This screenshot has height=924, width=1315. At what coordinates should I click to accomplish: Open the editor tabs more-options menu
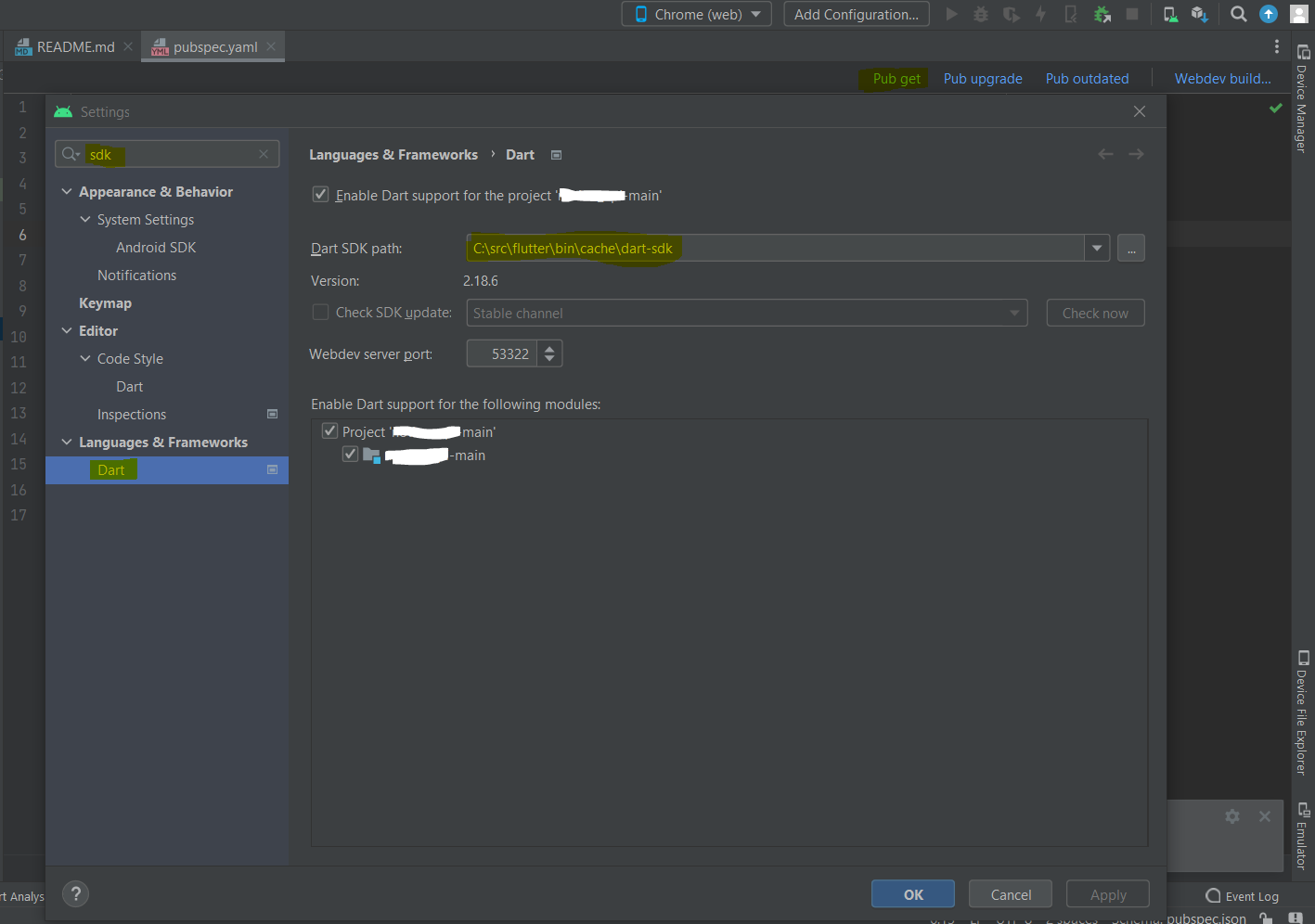coord(1277,46)
